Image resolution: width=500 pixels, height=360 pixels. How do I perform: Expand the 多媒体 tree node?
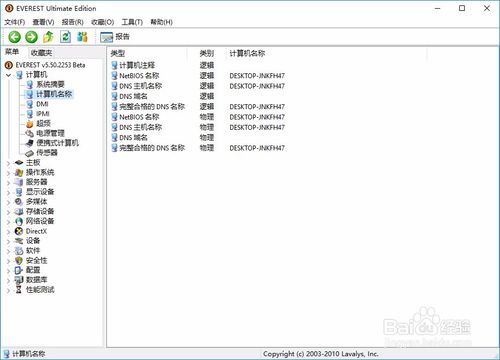coord(8,202)
